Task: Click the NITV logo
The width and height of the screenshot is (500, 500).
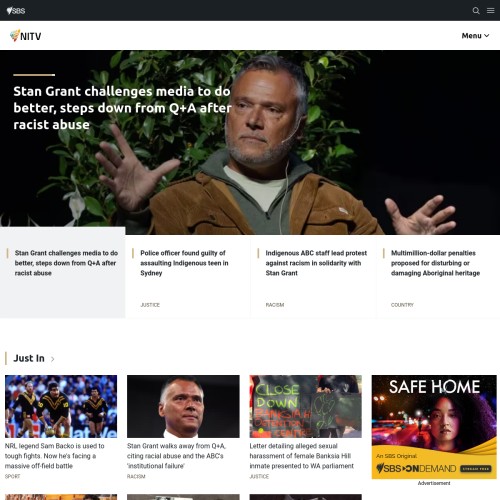Action: point(26,36)
